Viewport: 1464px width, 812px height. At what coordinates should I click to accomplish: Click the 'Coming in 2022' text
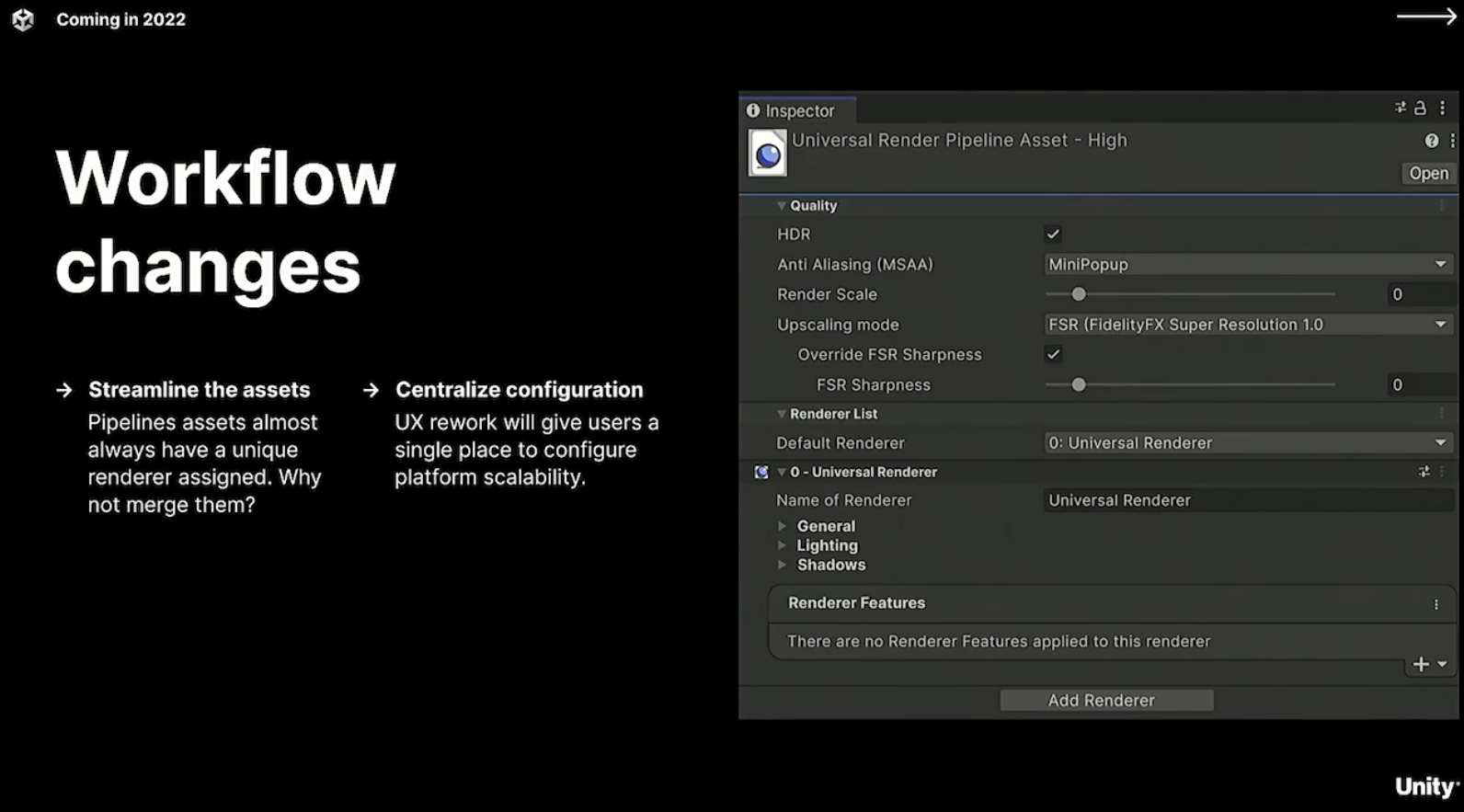120,19
